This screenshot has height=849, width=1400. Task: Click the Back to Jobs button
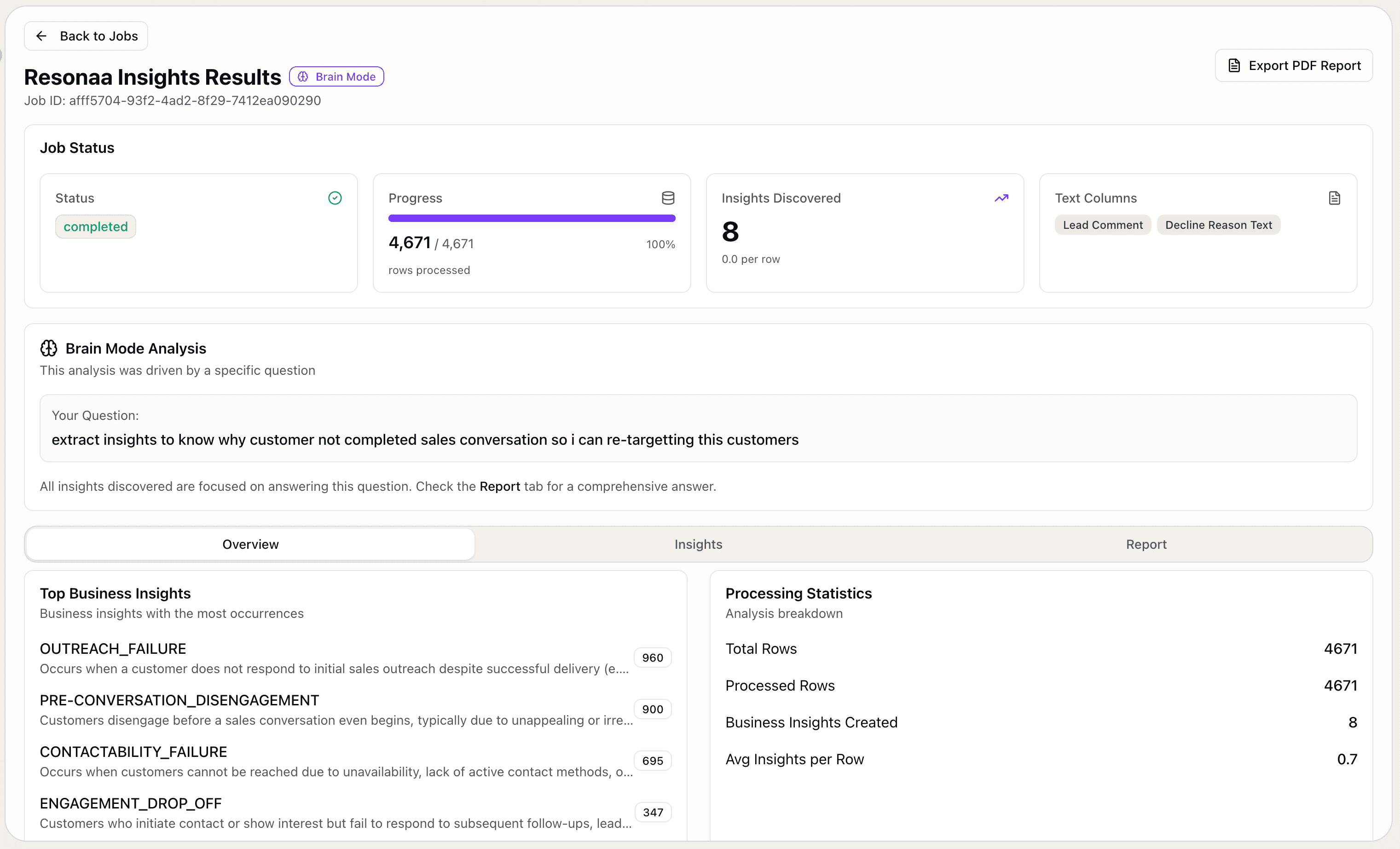point(85,35)
